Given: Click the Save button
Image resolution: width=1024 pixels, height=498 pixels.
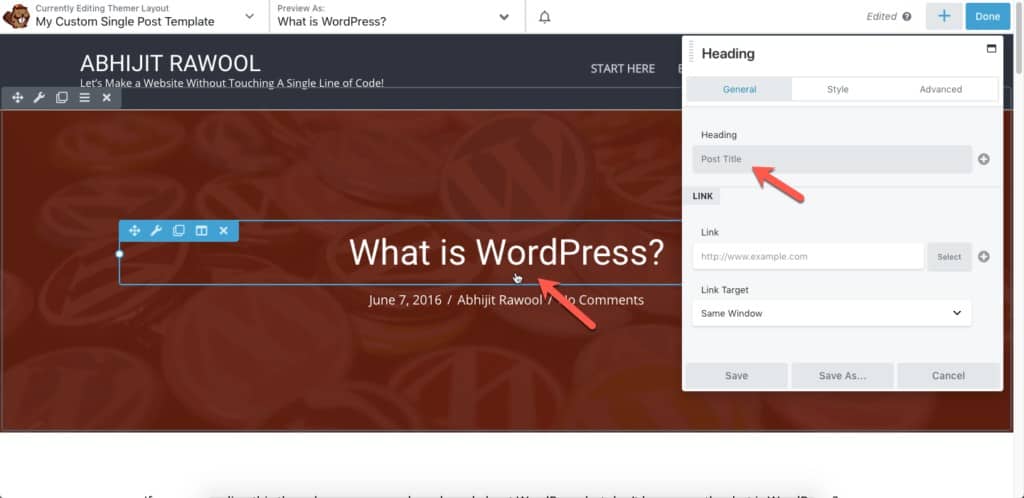Looking at the screenshot, I should (737, 375).
